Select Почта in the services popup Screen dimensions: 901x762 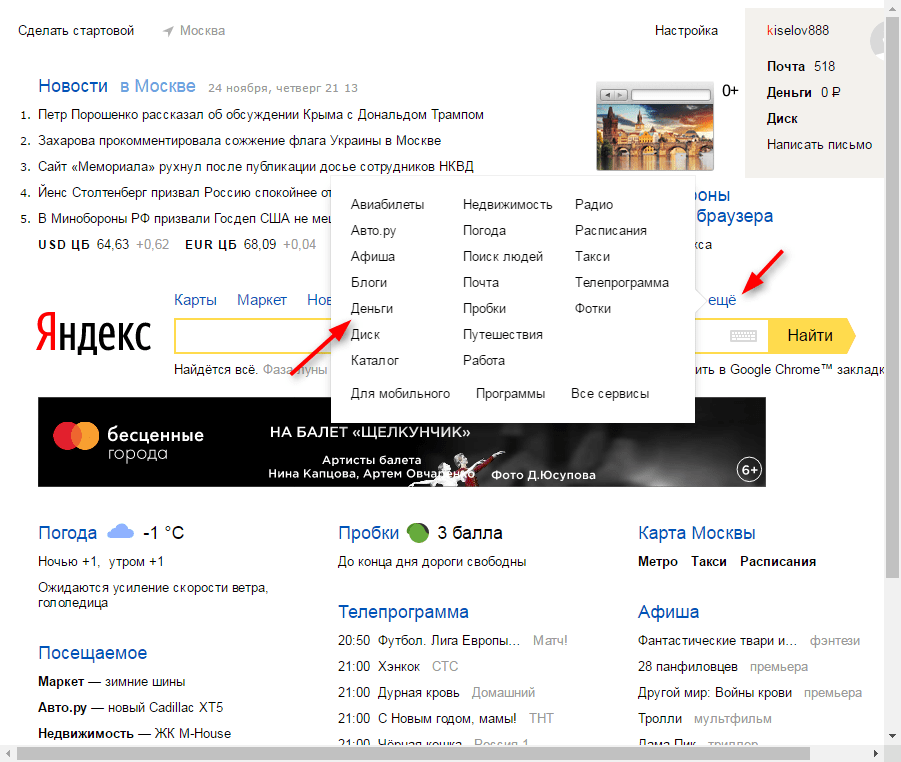(481, 283)
